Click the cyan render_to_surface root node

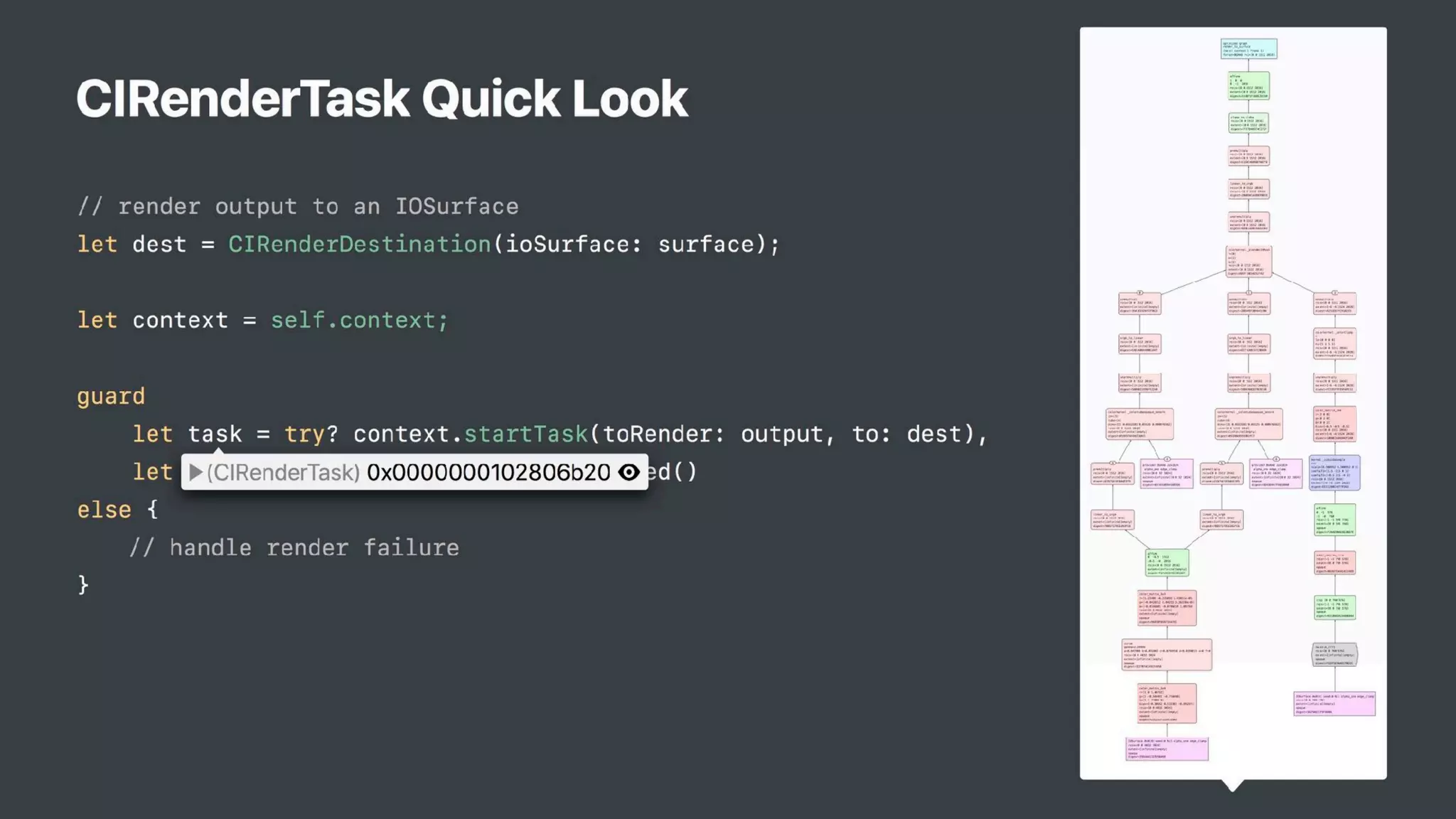(1248, 48)
